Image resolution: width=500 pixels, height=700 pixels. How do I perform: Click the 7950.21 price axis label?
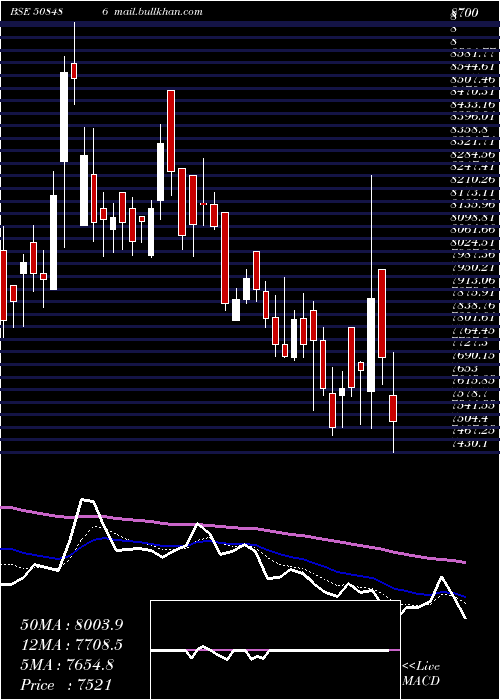[x=472, y=267]
